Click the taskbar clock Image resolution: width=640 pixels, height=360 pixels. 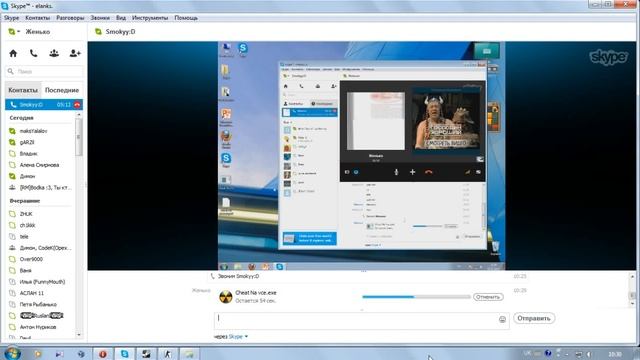[615, 354]
